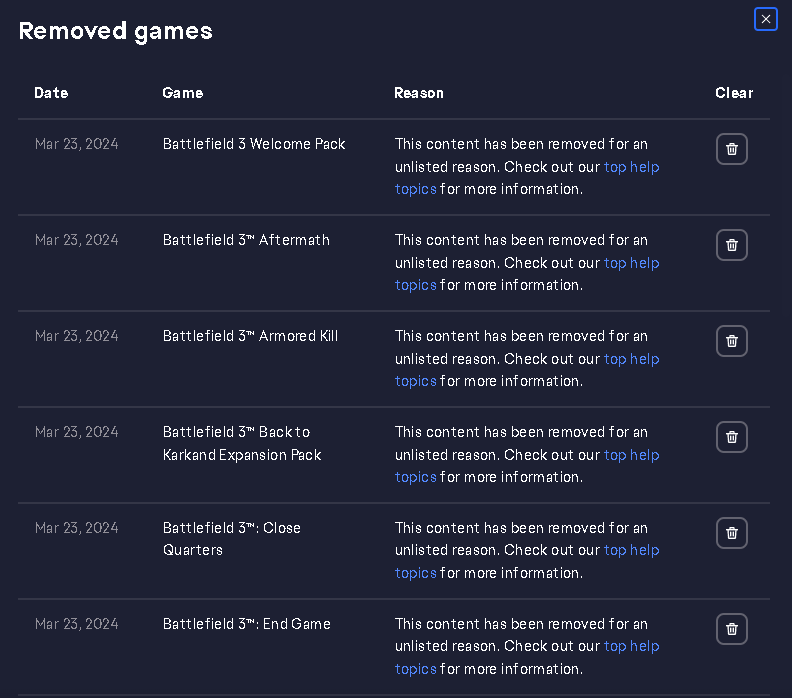Open top help topics link for End Game

[x=631, y=647]
